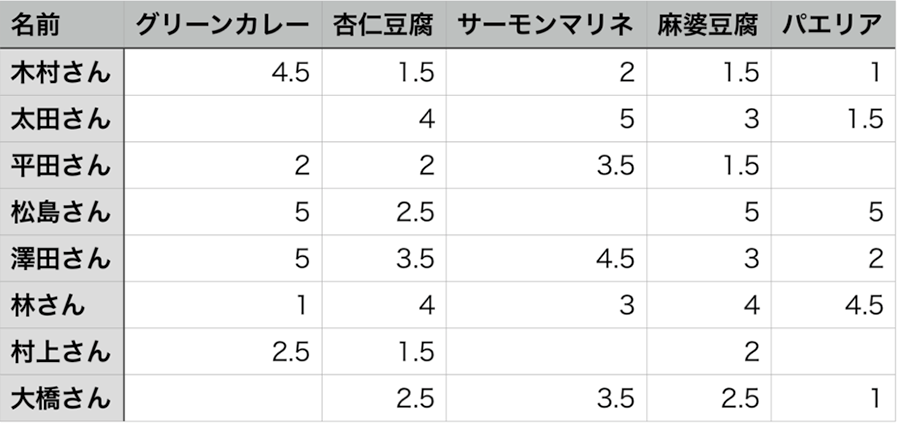Select the 林さん row header
Image resolution: width=900 pixels, height=427 pixels.
[61, 305]
